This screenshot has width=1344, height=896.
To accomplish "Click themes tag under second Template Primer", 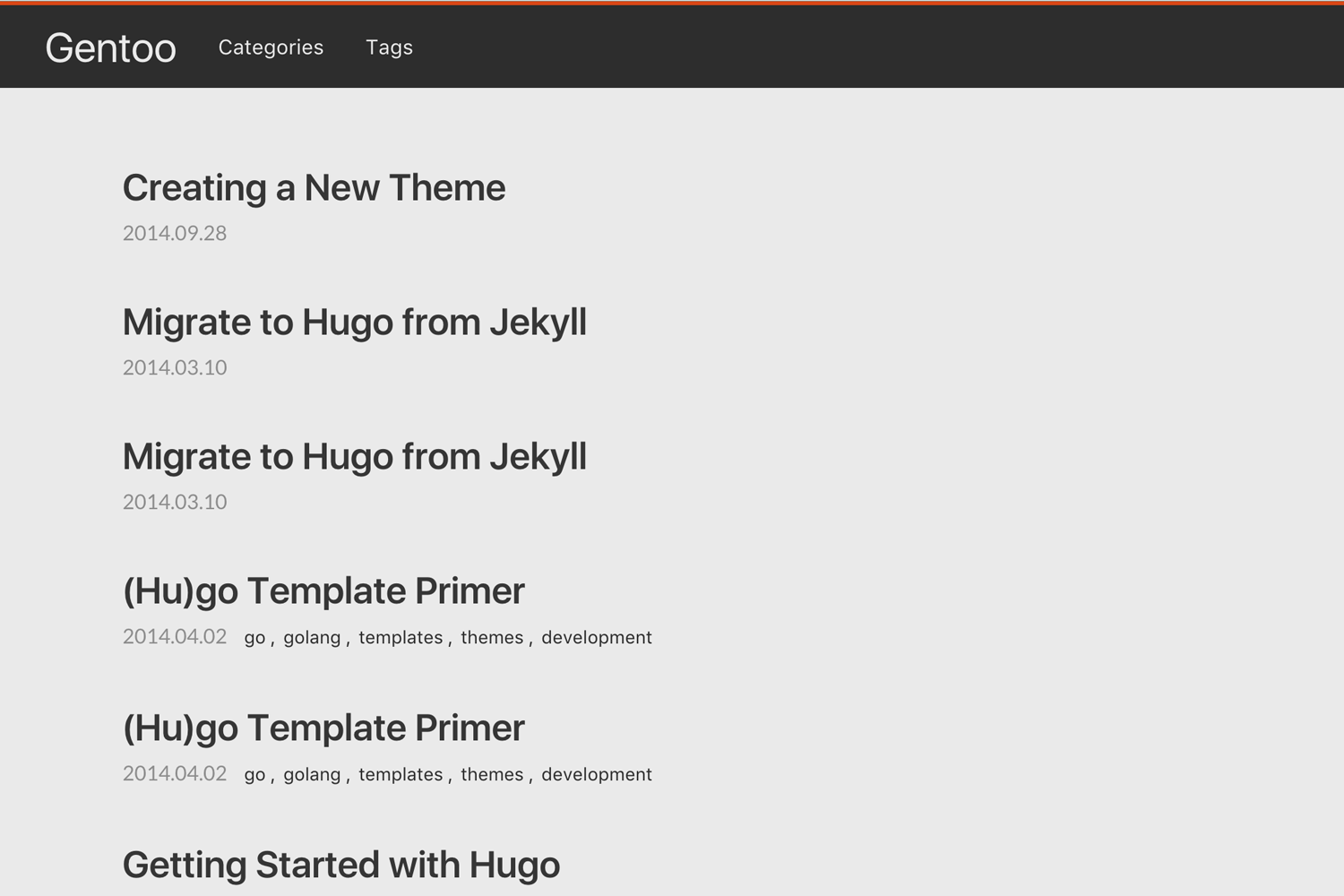I will click(x=492, y=775).
